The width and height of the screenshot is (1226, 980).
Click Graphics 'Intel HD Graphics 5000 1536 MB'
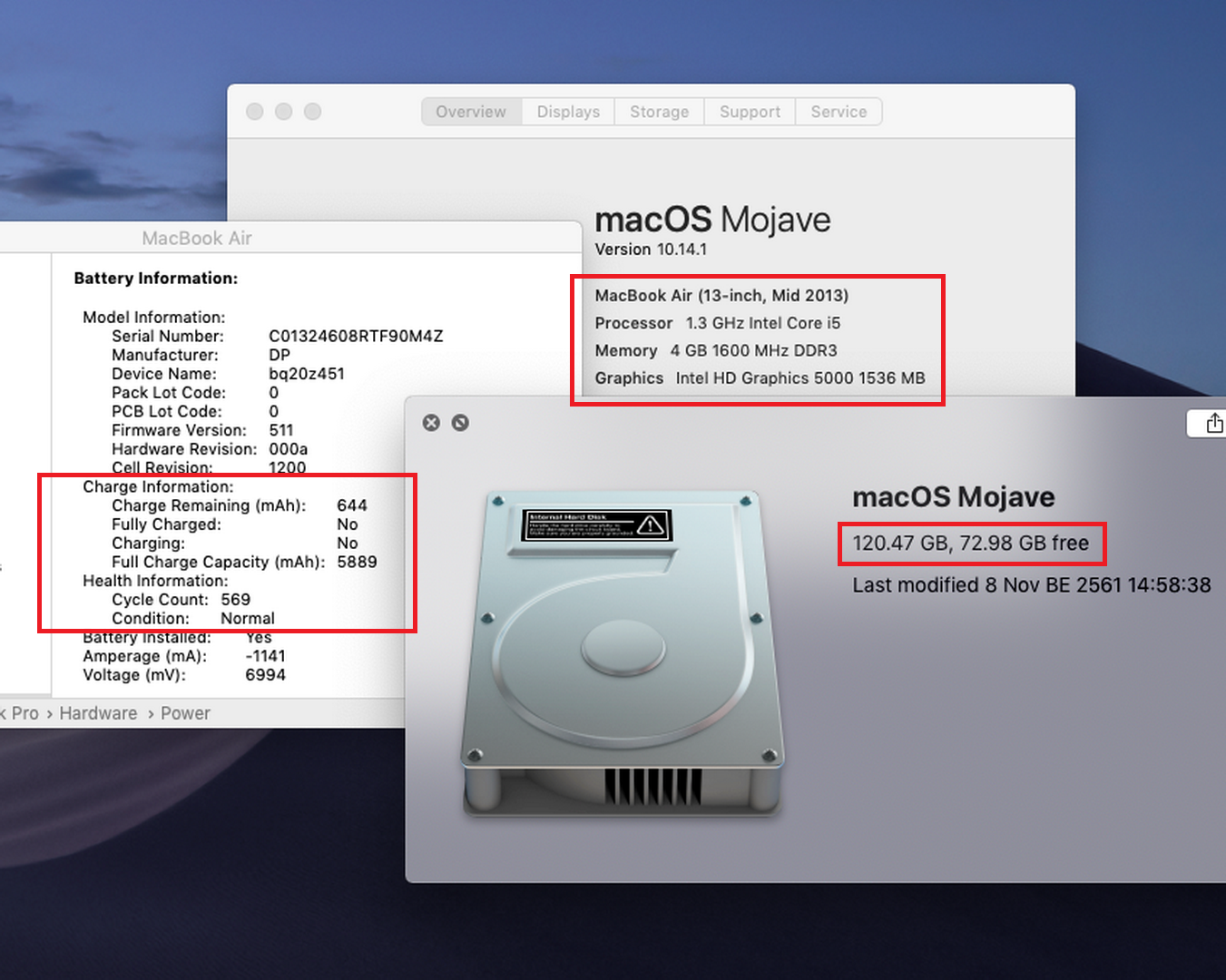(x=800, y=378)
